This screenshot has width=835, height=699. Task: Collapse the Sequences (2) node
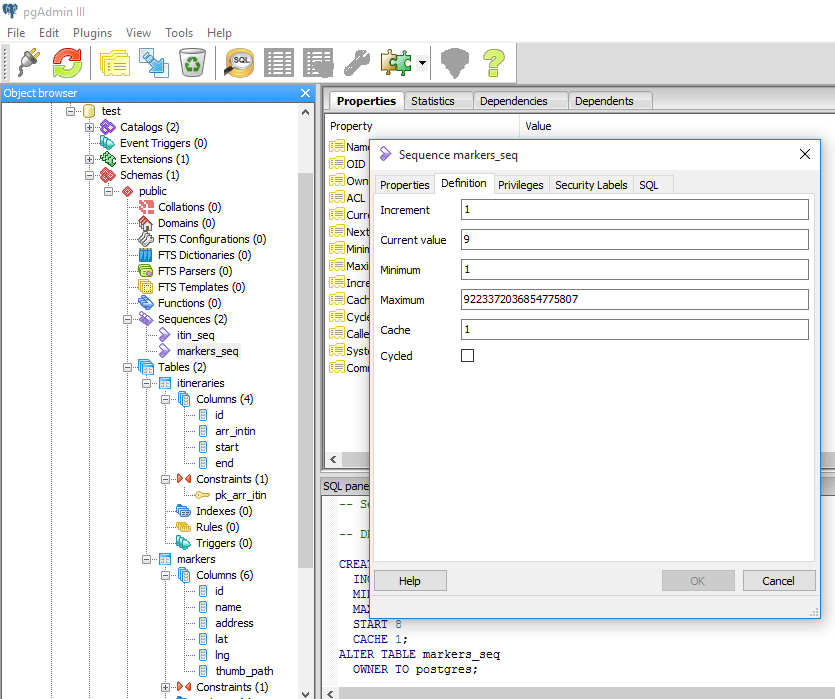click(127, 319)
